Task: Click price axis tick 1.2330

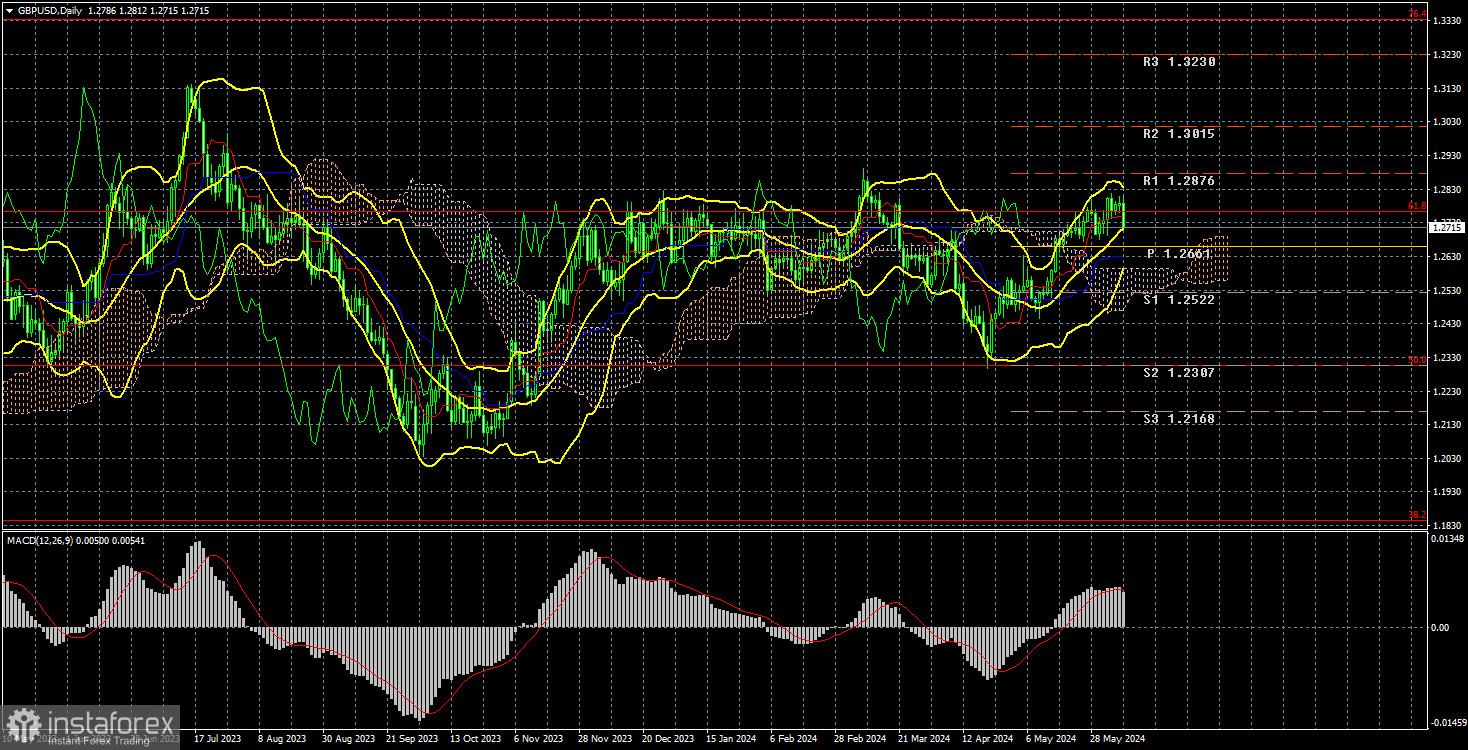Action: tap(1446, 358)
